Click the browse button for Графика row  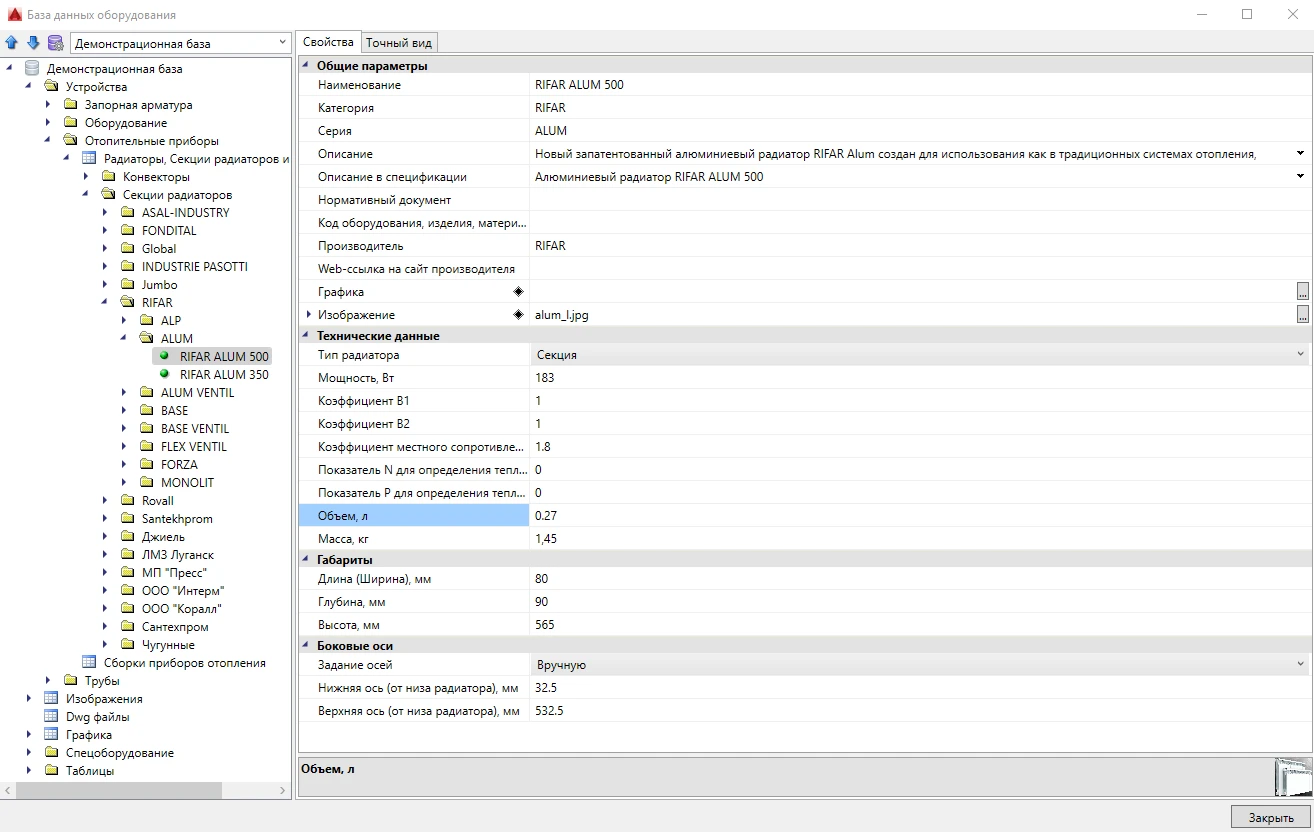(x=1302, y=292)
